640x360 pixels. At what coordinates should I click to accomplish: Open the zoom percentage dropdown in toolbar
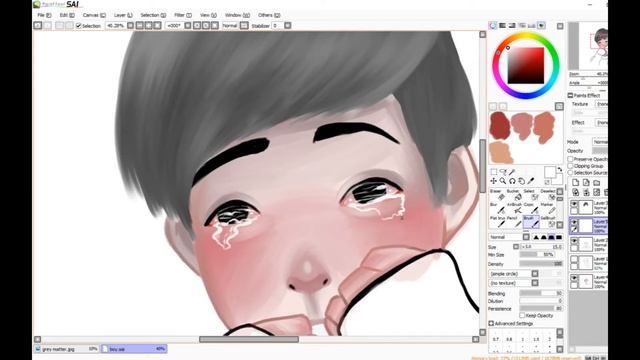click(130, 25)
